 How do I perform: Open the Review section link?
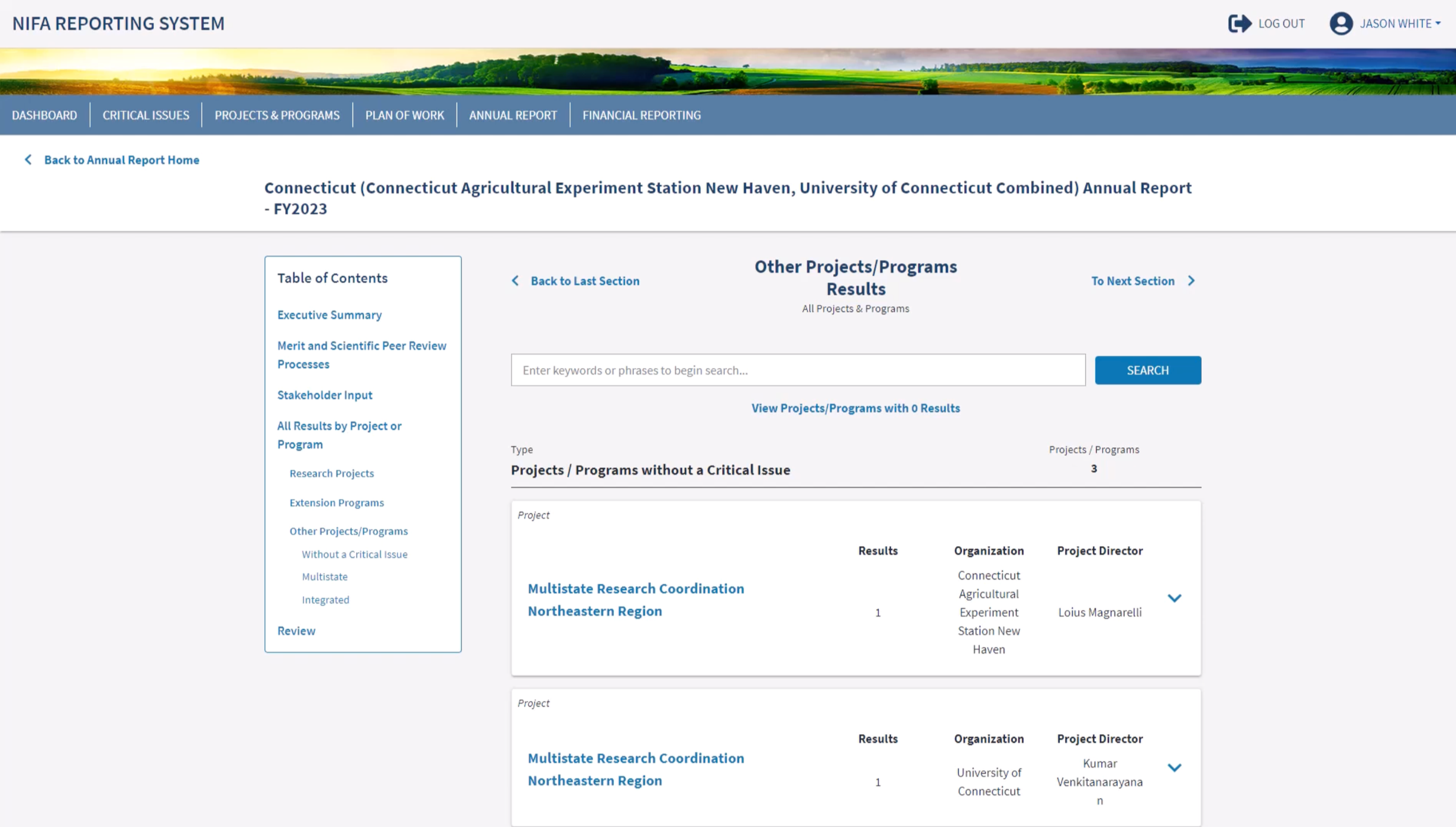point(296,631)
